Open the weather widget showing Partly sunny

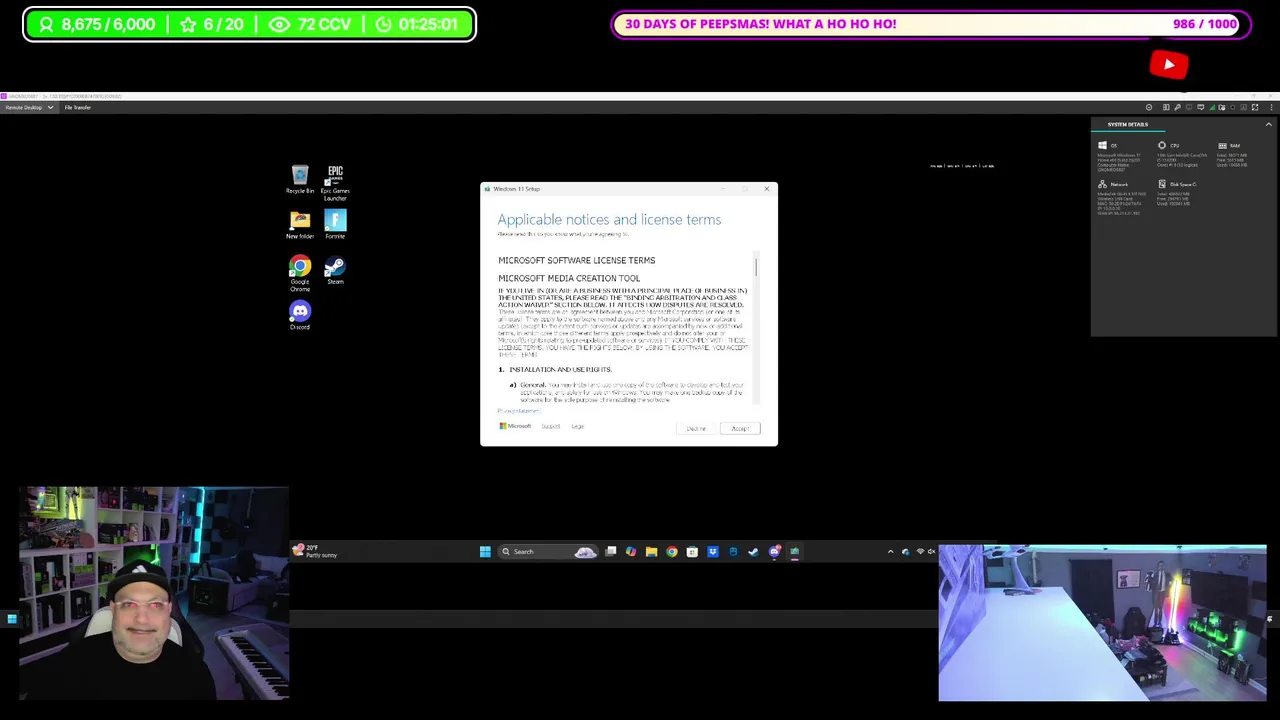point(315,551)
